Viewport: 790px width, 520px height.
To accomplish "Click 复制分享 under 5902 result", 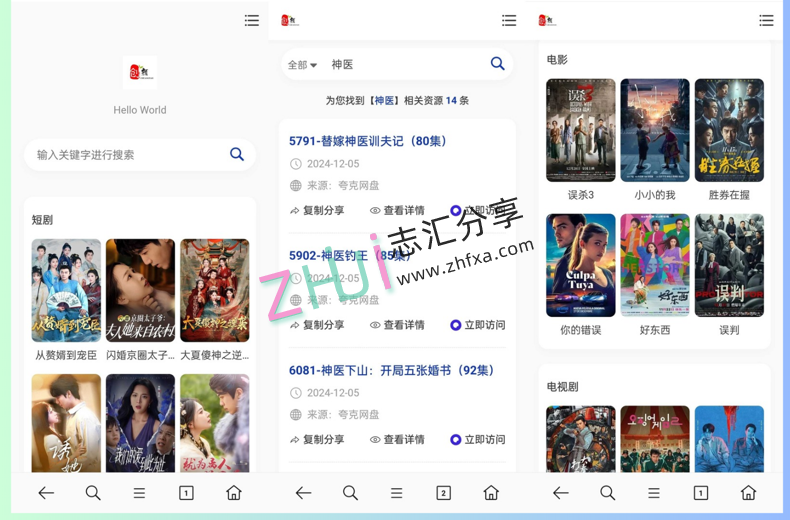I will 317,325.
